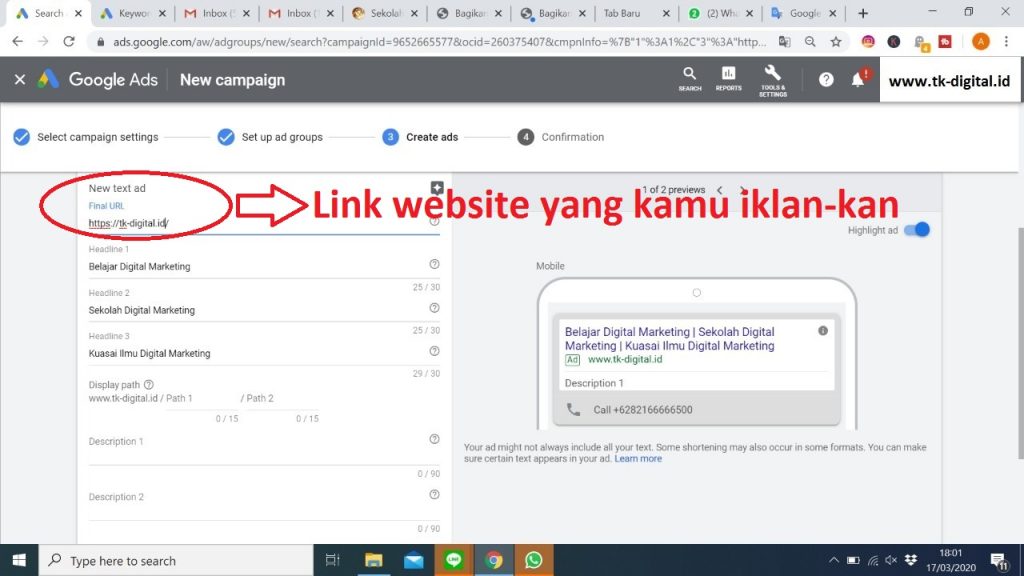
Task: Show the next ad preview
Action: [742, 190]
